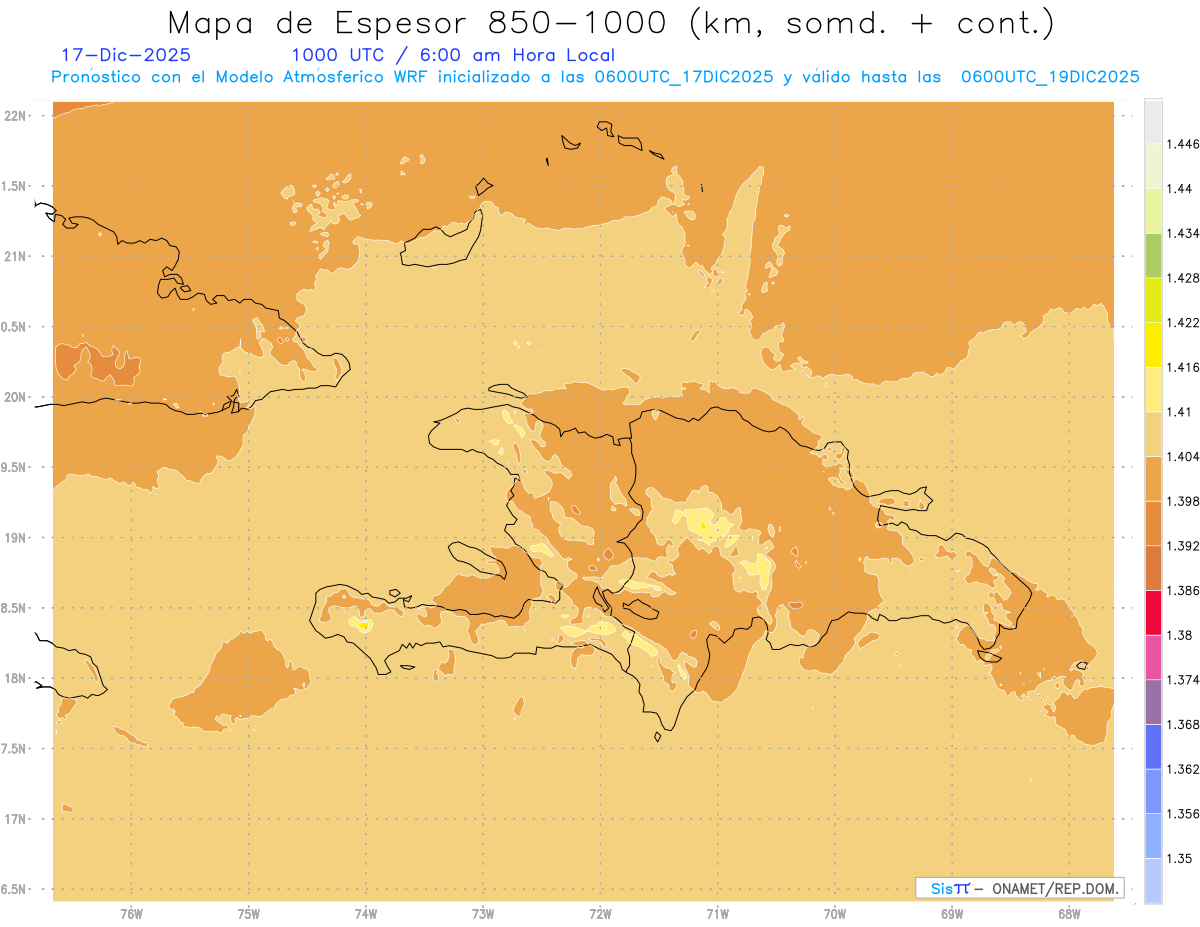Select the purple swatch between 1.368 and 1.374

point(1153,701)
